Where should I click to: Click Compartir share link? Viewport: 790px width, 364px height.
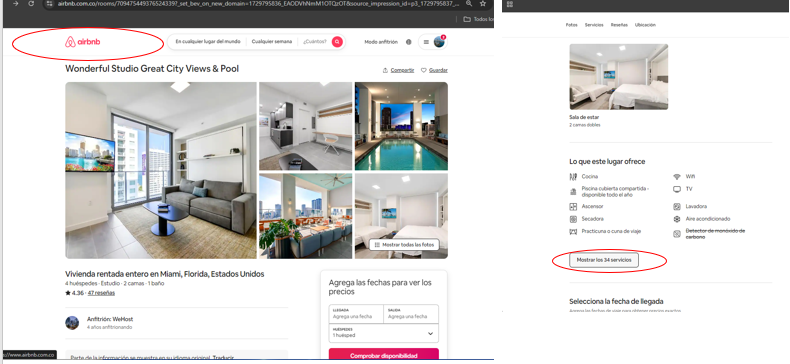pos(399,70)
